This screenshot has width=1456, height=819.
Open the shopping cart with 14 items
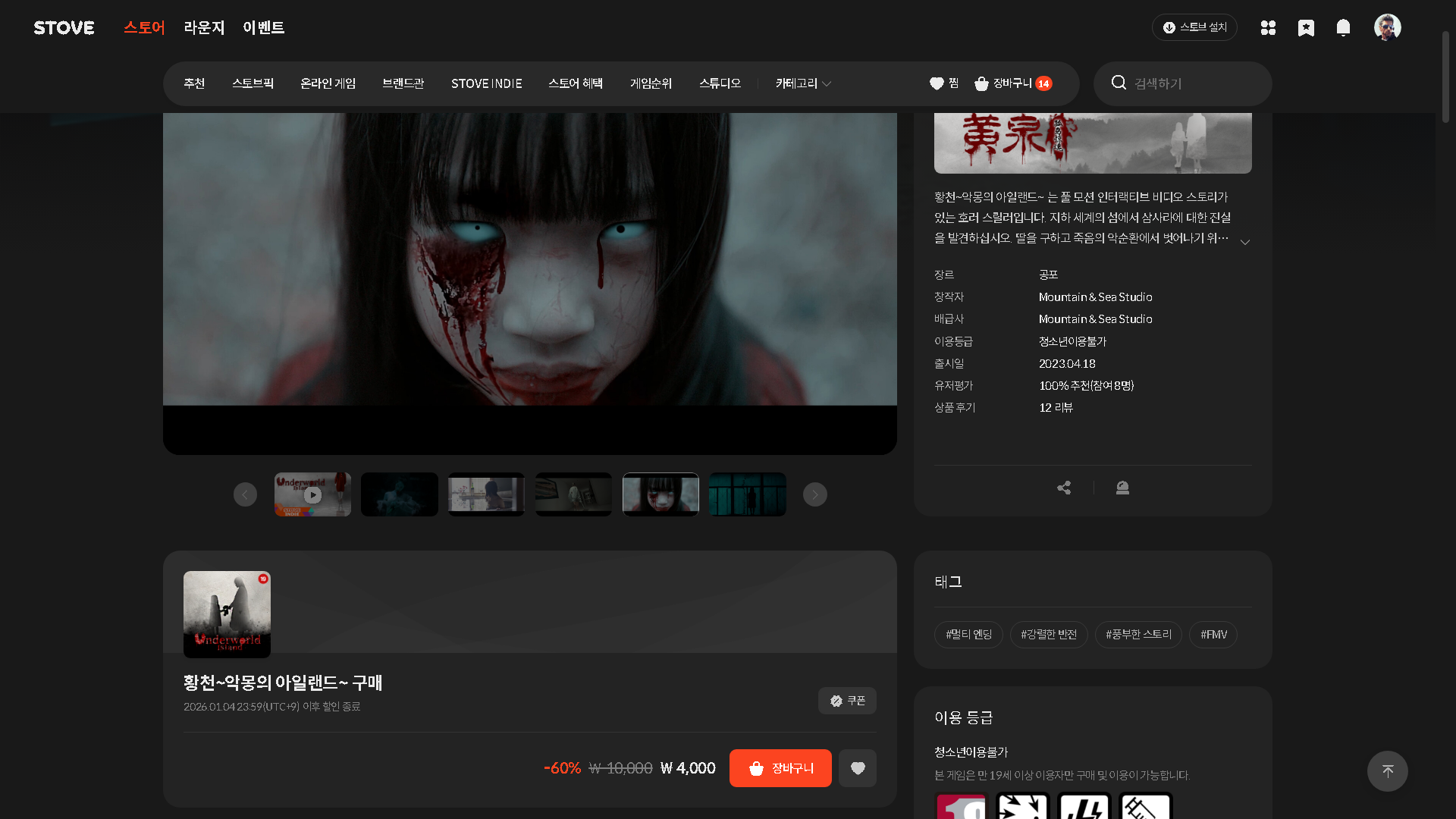pyautogui.click(x=1013, y=83)
